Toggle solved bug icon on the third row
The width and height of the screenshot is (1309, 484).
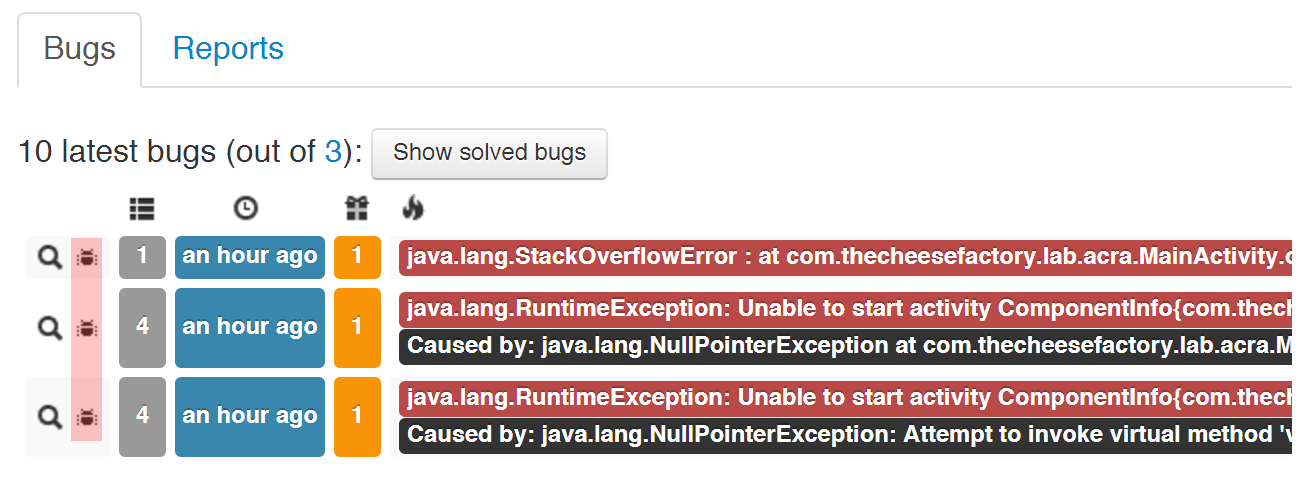[x=87, y=416]
